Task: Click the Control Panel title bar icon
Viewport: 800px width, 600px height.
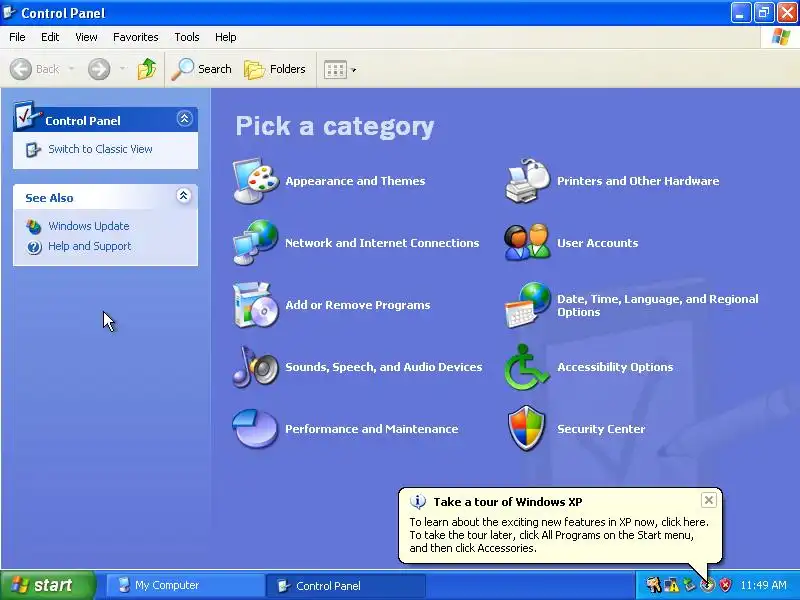Action: pos(9,12)
